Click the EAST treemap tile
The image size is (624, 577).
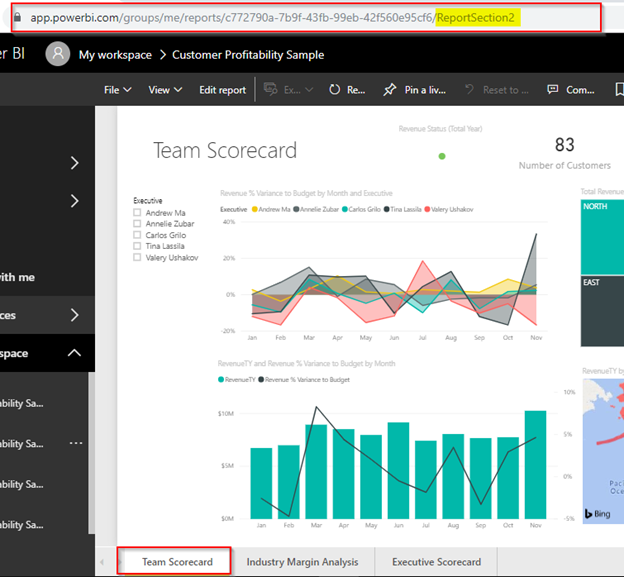[x=602, y=311]
